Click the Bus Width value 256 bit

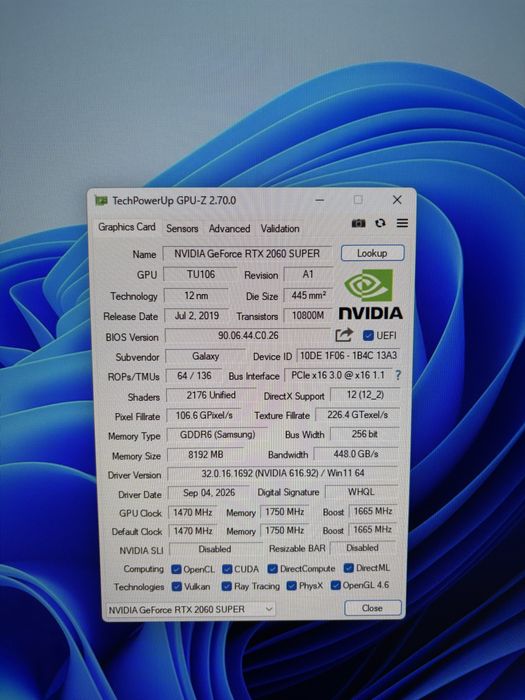[364, 433]
